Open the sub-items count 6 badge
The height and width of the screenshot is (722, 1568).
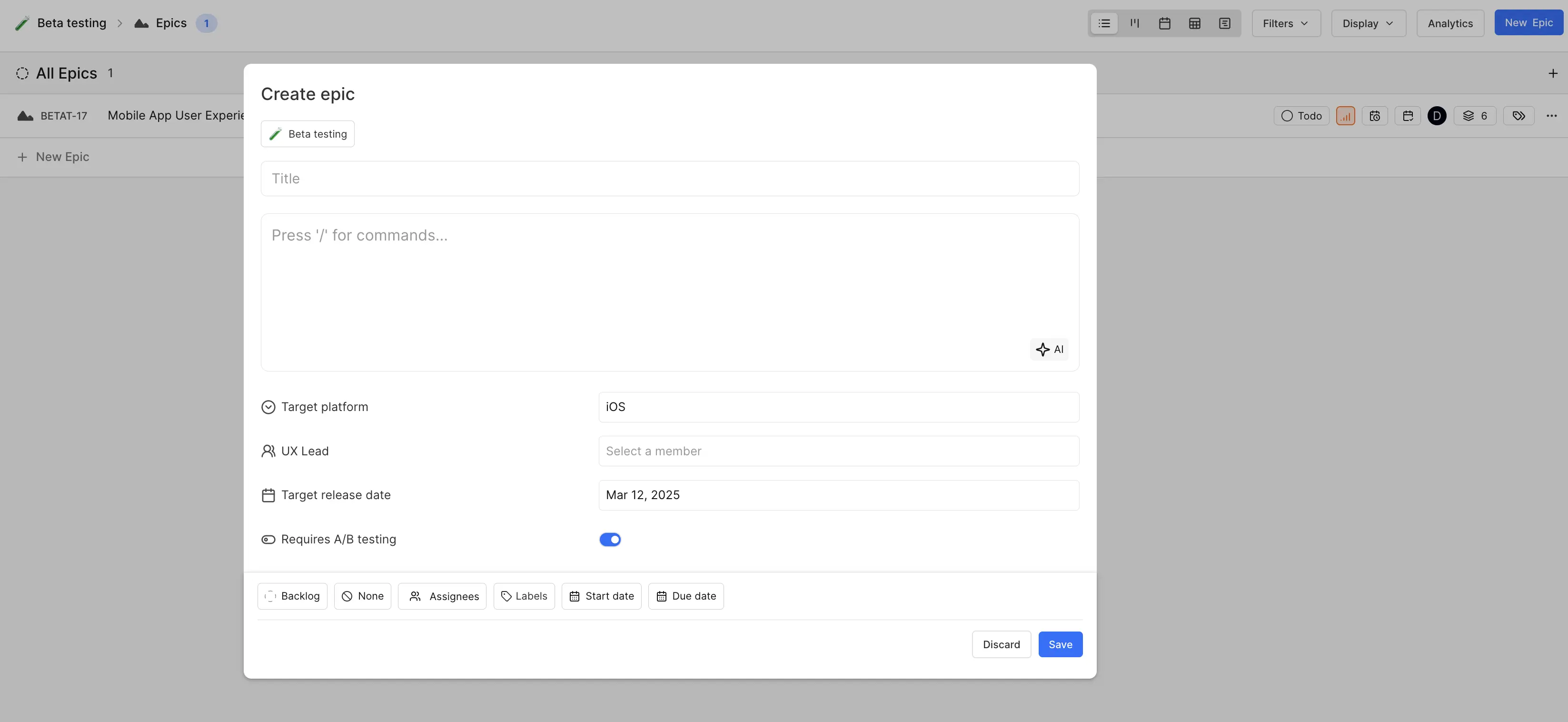point(1475,116)
